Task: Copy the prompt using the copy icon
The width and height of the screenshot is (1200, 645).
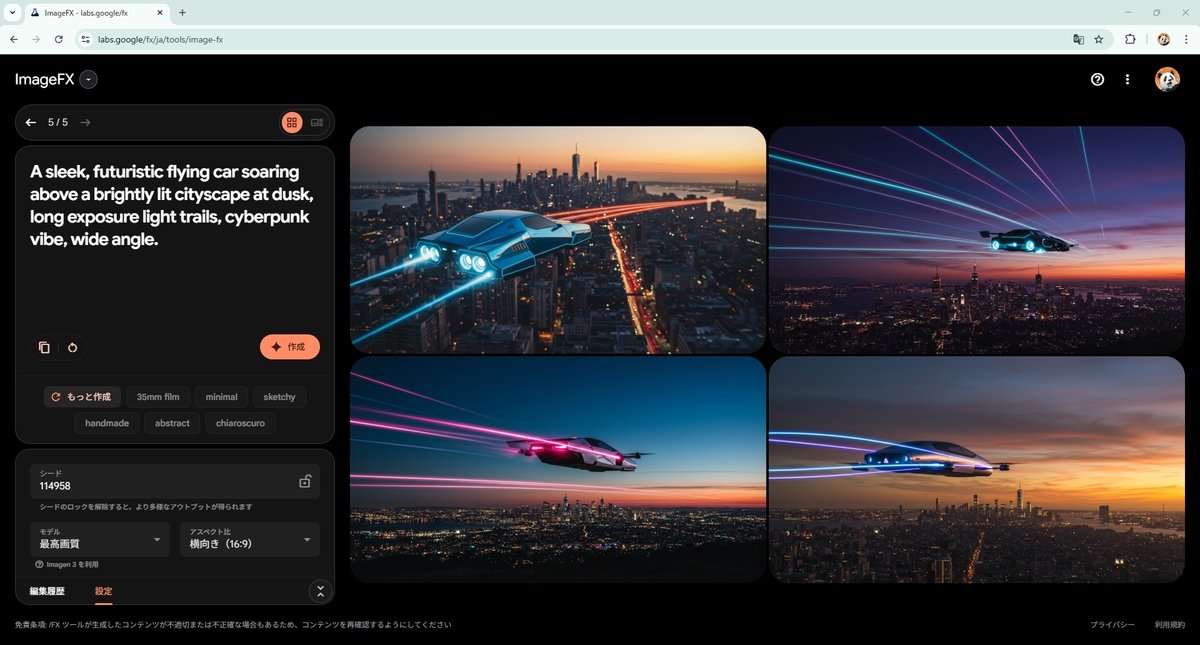Action: (44, 347)
